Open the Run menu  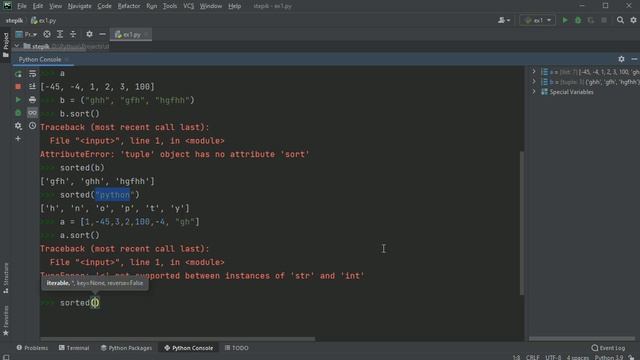[x=152, y=6]
